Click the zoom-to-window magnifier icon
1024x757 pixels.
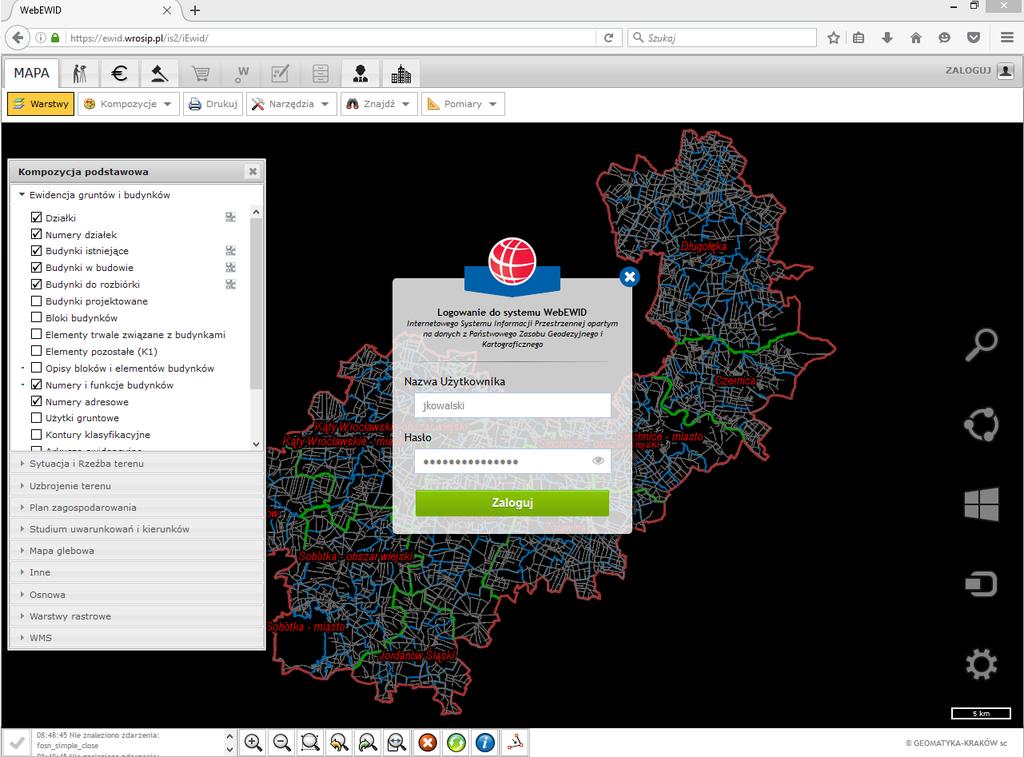[x=310, y=743]
